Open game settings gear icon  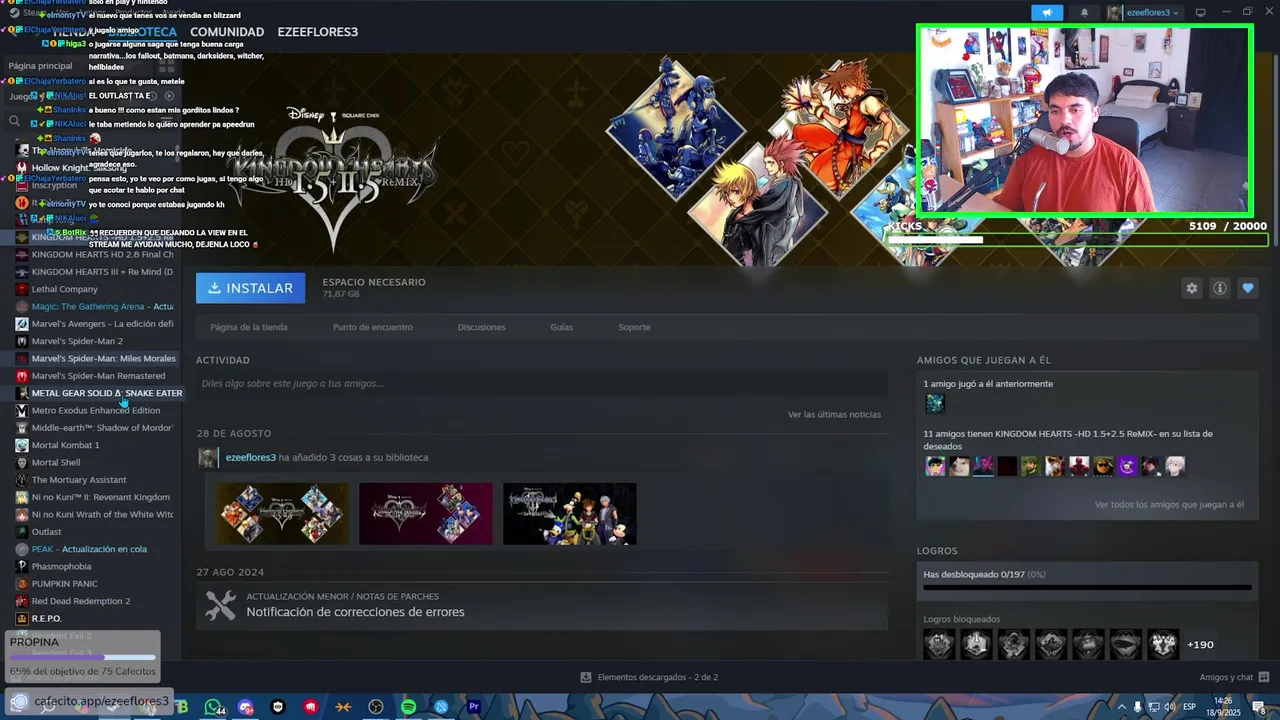[x=1191, y=288]
